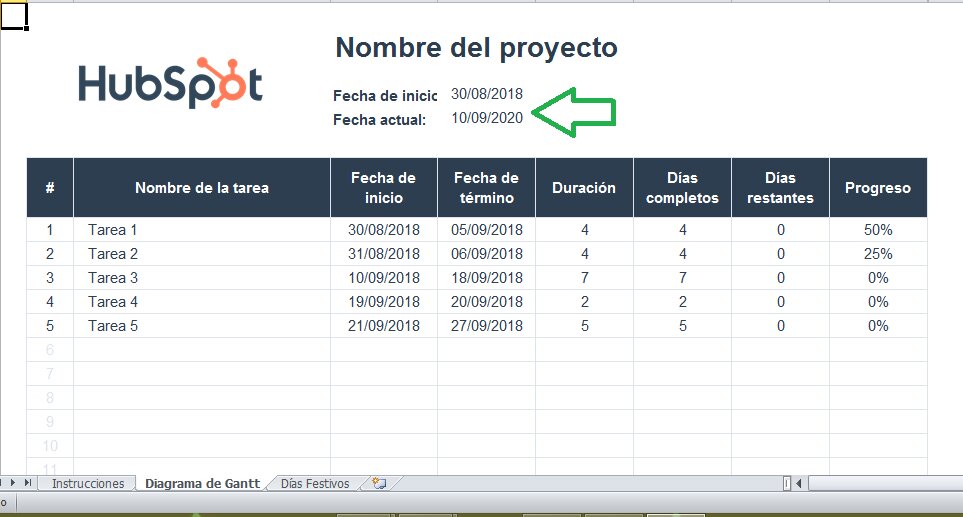Select the Tarea 3 name cell

(202, 278)
